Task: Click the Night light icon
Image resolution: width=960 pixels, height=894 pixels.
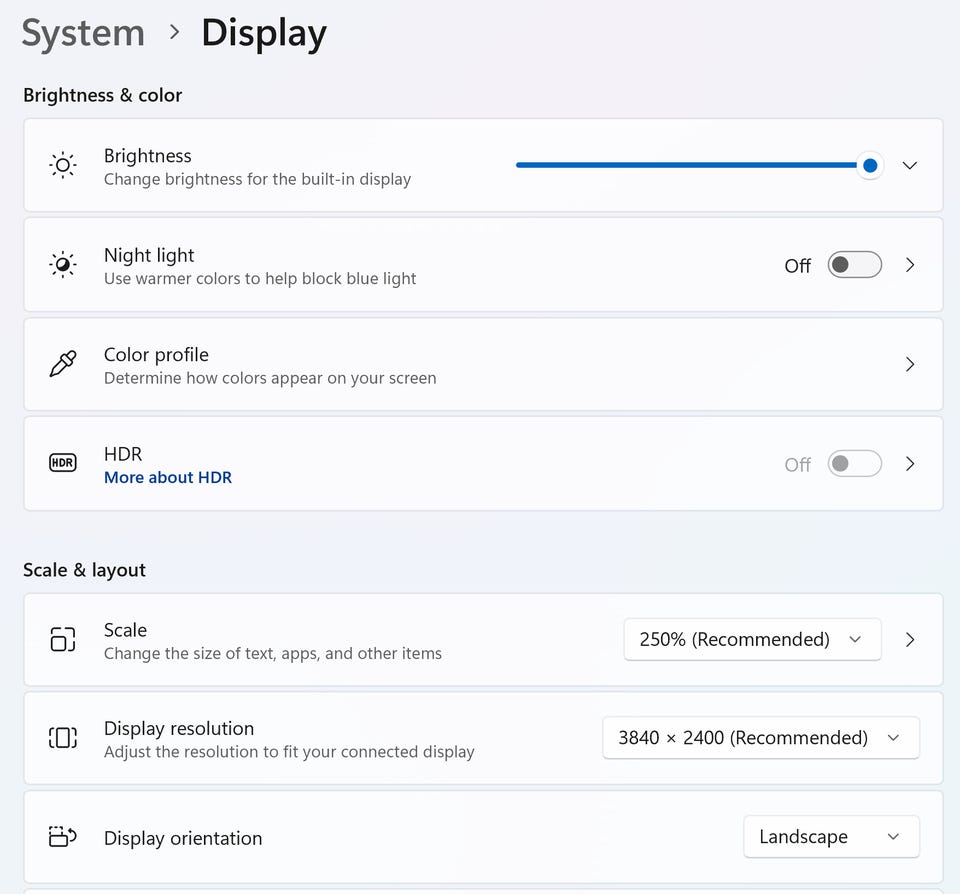Action: (x=63, y=265)
